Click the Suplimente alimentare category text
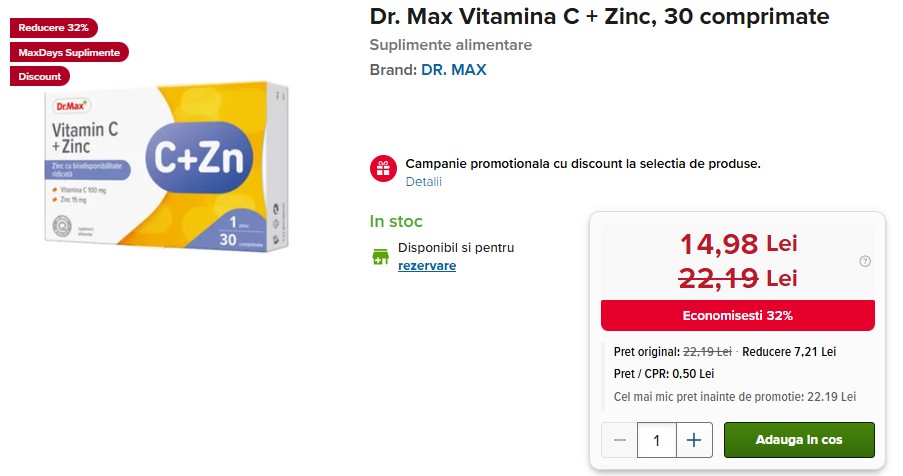This screenshot has height=476, width=903. click(x=451, y=45)
